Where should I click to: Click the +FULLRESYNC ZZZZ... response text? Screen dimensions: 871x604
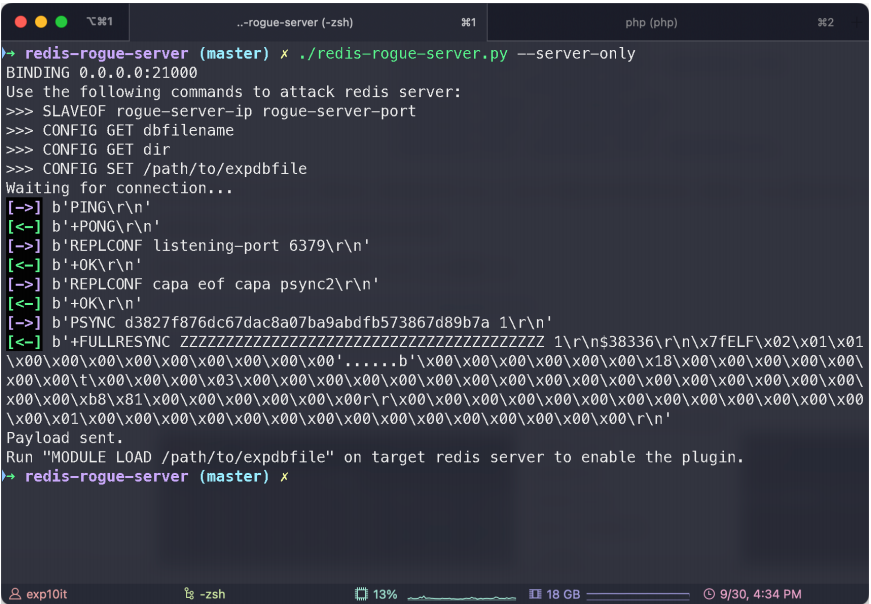click(x=298, y=342)
